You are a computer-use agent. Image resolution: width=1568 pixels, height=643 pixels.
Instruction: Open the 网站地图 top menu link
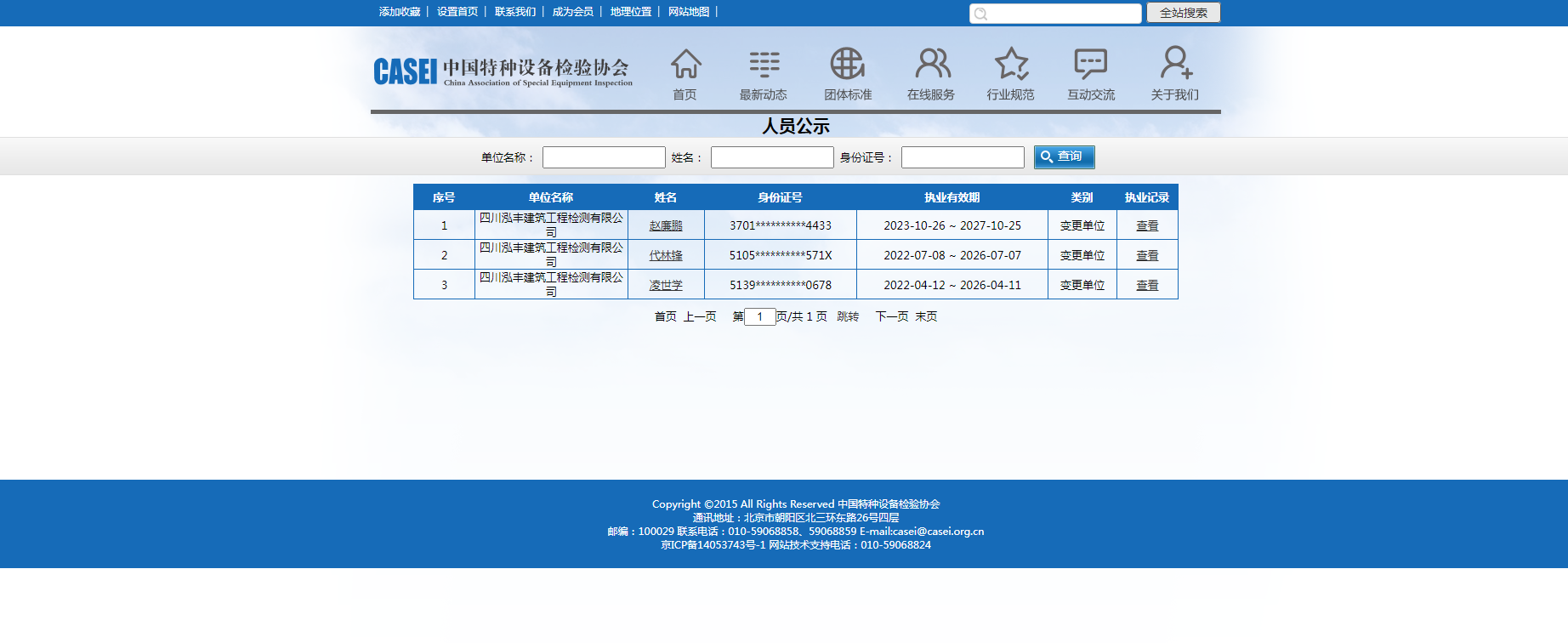click(x=689, y=12)
